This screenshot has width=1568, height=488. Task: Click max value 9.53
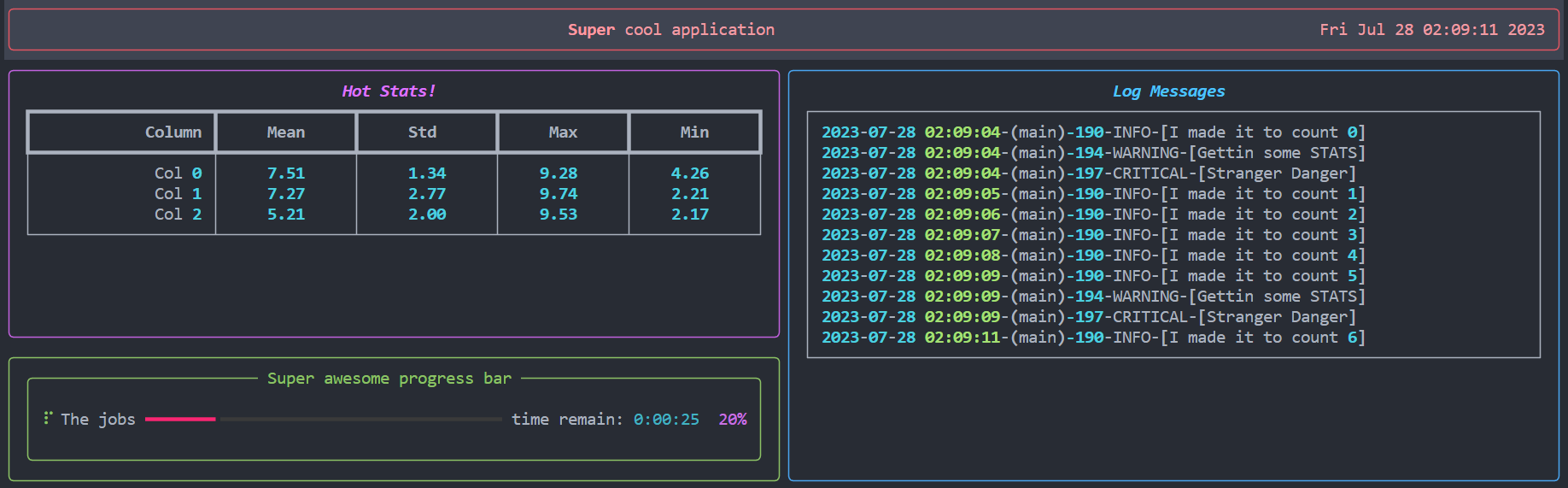tap(559, 215)
